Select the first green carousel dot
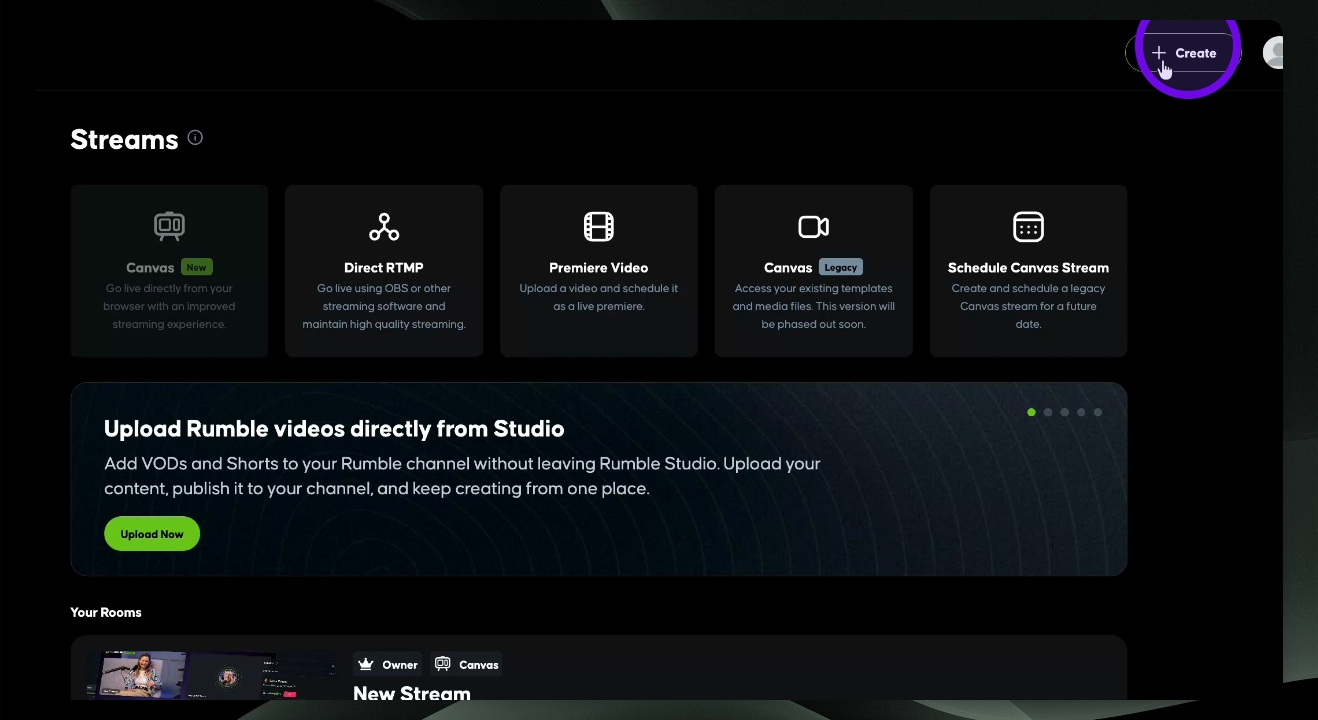The height and width of the screenshot is (720, 1318). tap(1031, 412)
